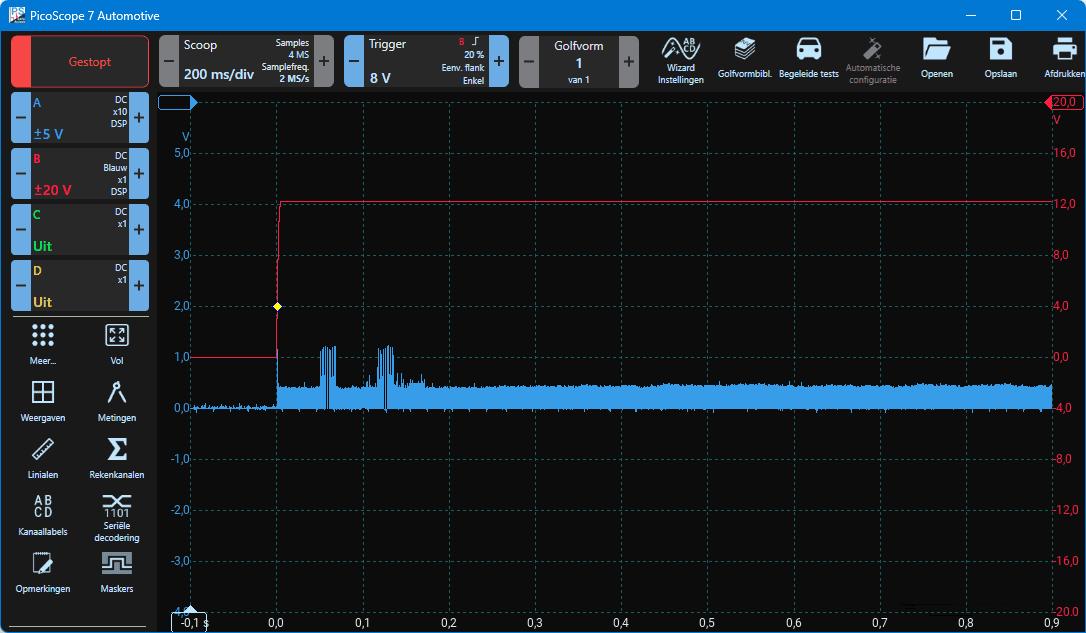Click the yellow trigger point diamond marker
The width and height of the screenshot is (1086, 633).
(277, 306)
